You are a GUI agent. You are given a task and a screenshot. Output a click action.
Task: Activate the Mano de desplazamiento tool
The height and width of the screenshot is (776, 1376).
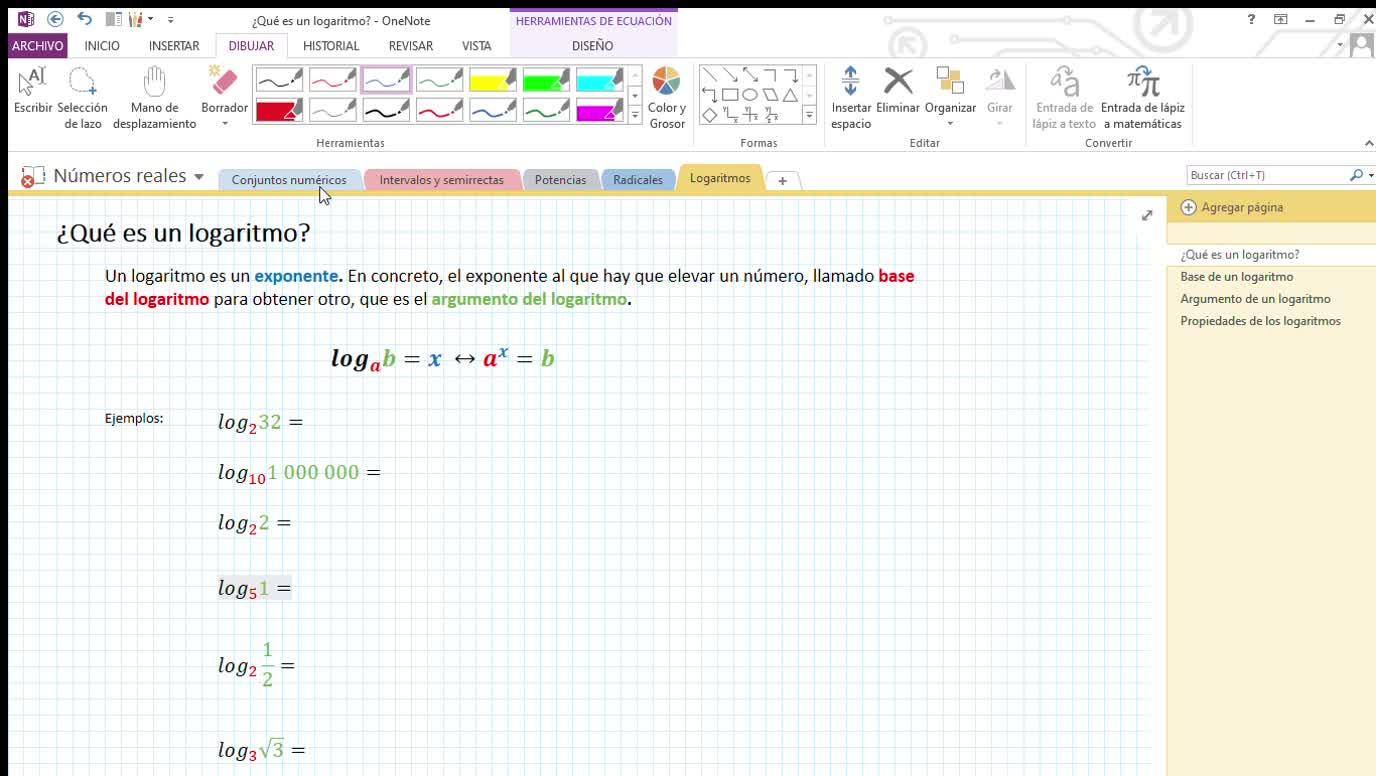coord(154,97)
